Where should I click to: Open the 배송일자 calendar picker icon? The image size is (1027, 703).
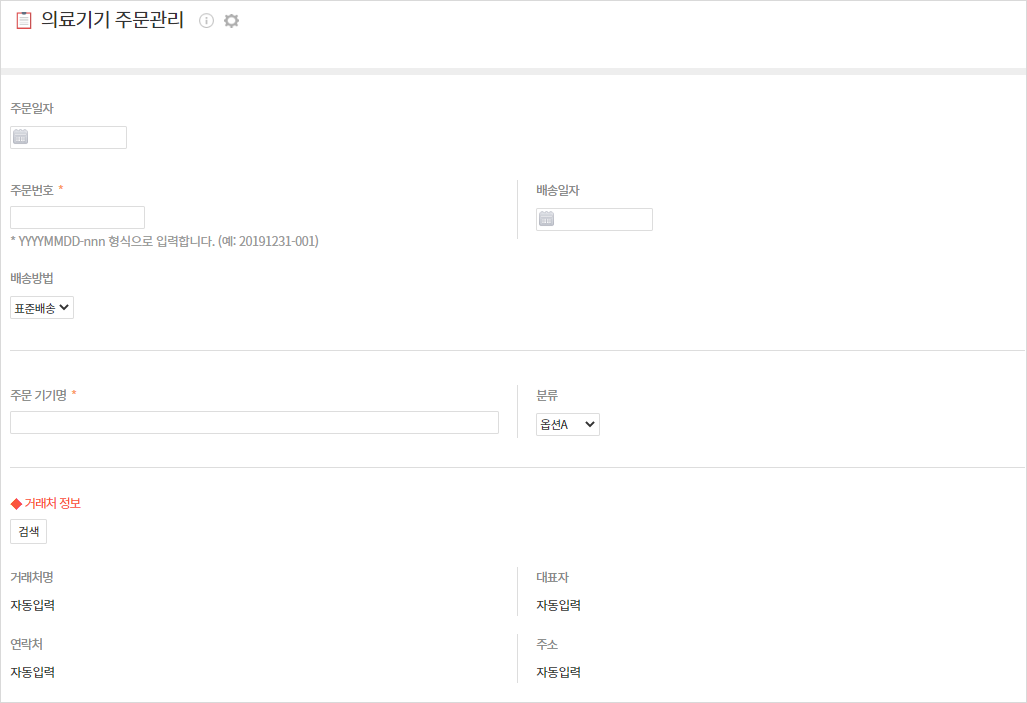point(547,220)
